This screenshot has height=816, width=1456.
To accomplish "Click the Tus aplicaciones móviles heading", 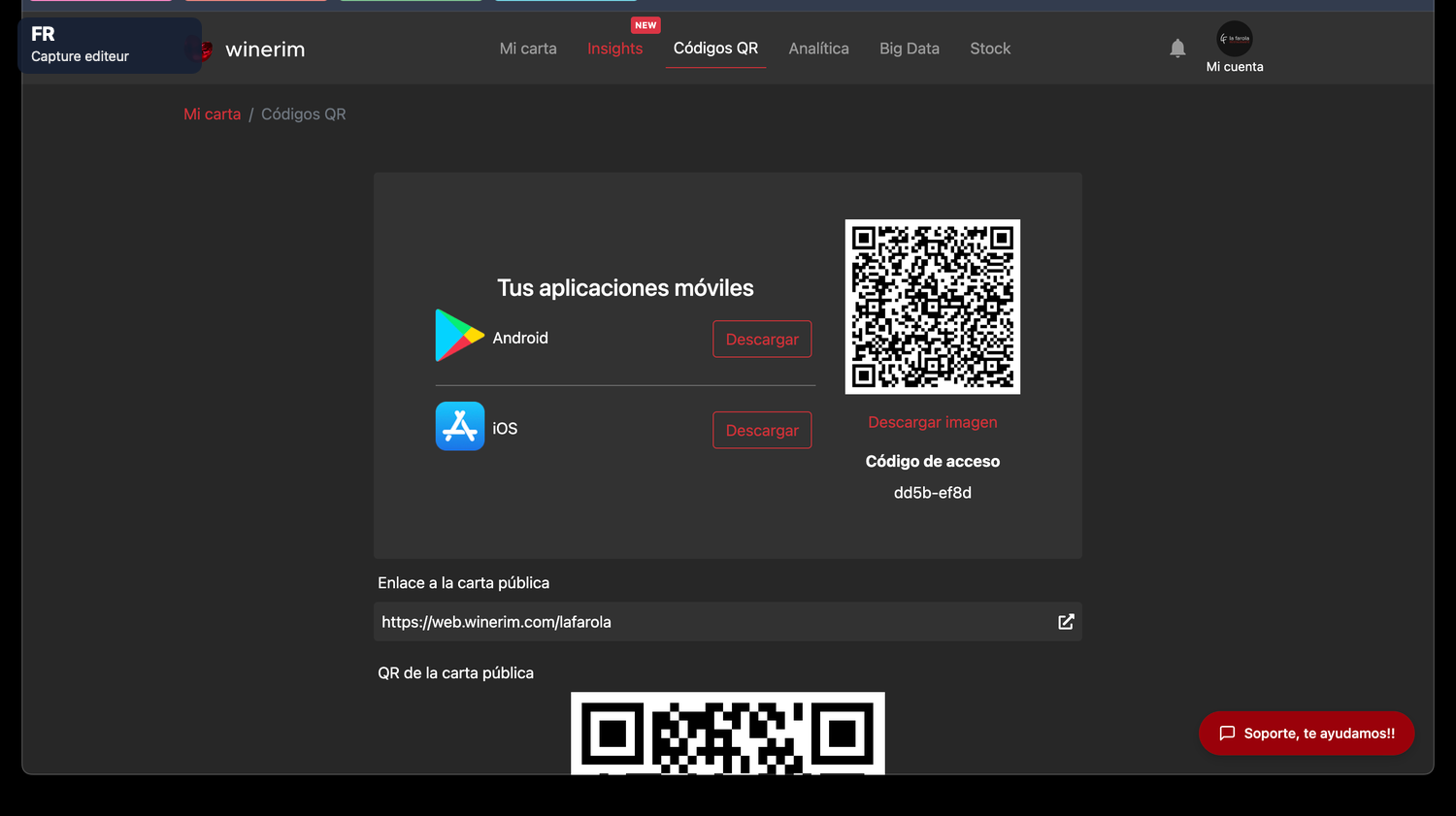I will (625, 288).
